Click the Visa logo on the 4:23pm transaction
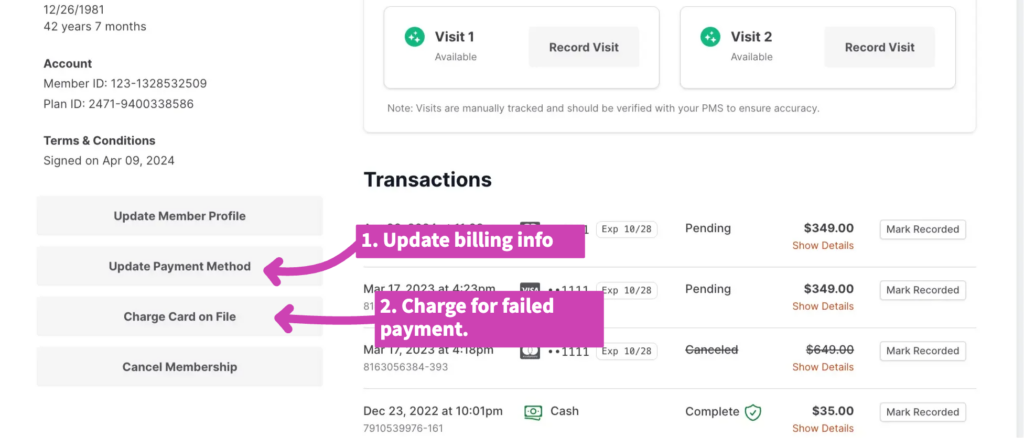The height and width of the screenshot is (438, 1024). tap(530, 290)
